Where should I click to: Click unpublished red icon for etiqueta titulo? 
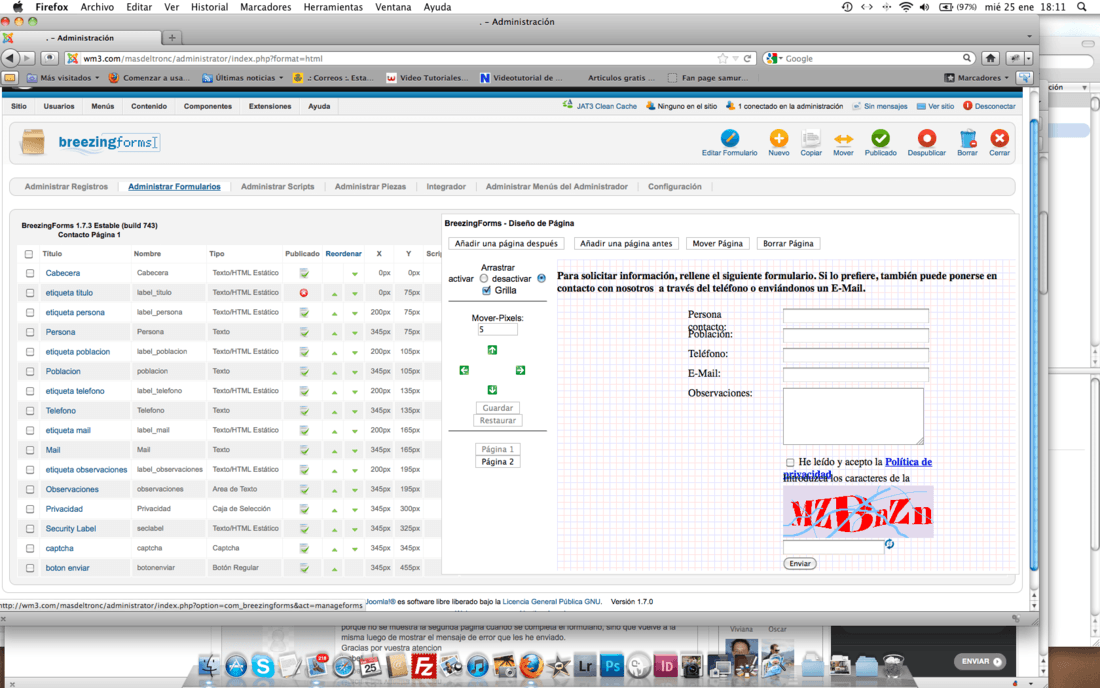tap(304, 292)
